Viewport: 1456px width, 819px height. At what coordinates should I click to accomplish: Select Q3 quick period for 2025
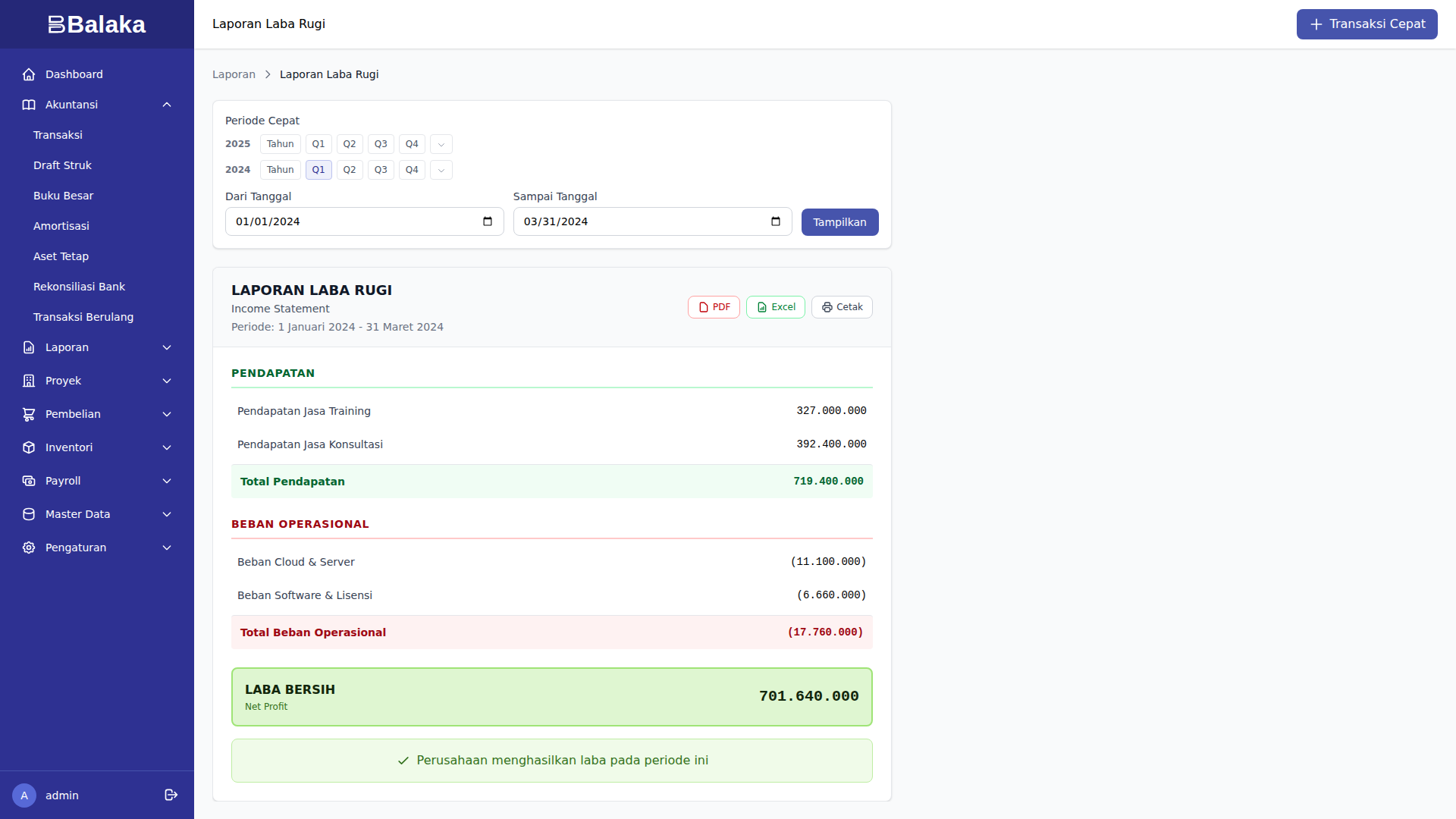point(381,144)
